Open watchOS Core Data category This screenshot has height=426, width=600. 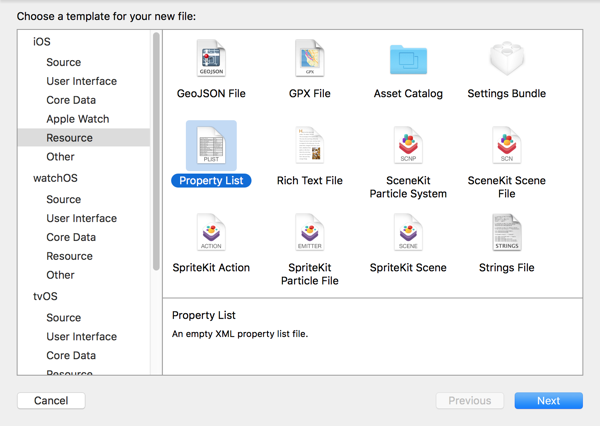[71, 237]
